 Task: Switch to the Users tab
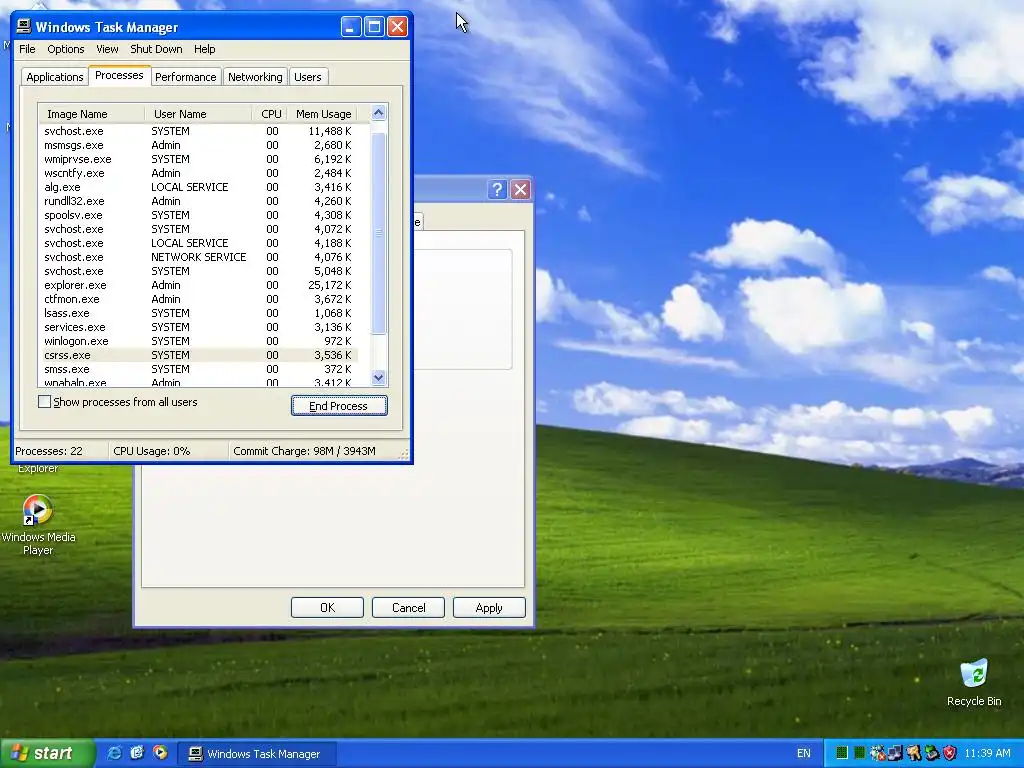308,77
